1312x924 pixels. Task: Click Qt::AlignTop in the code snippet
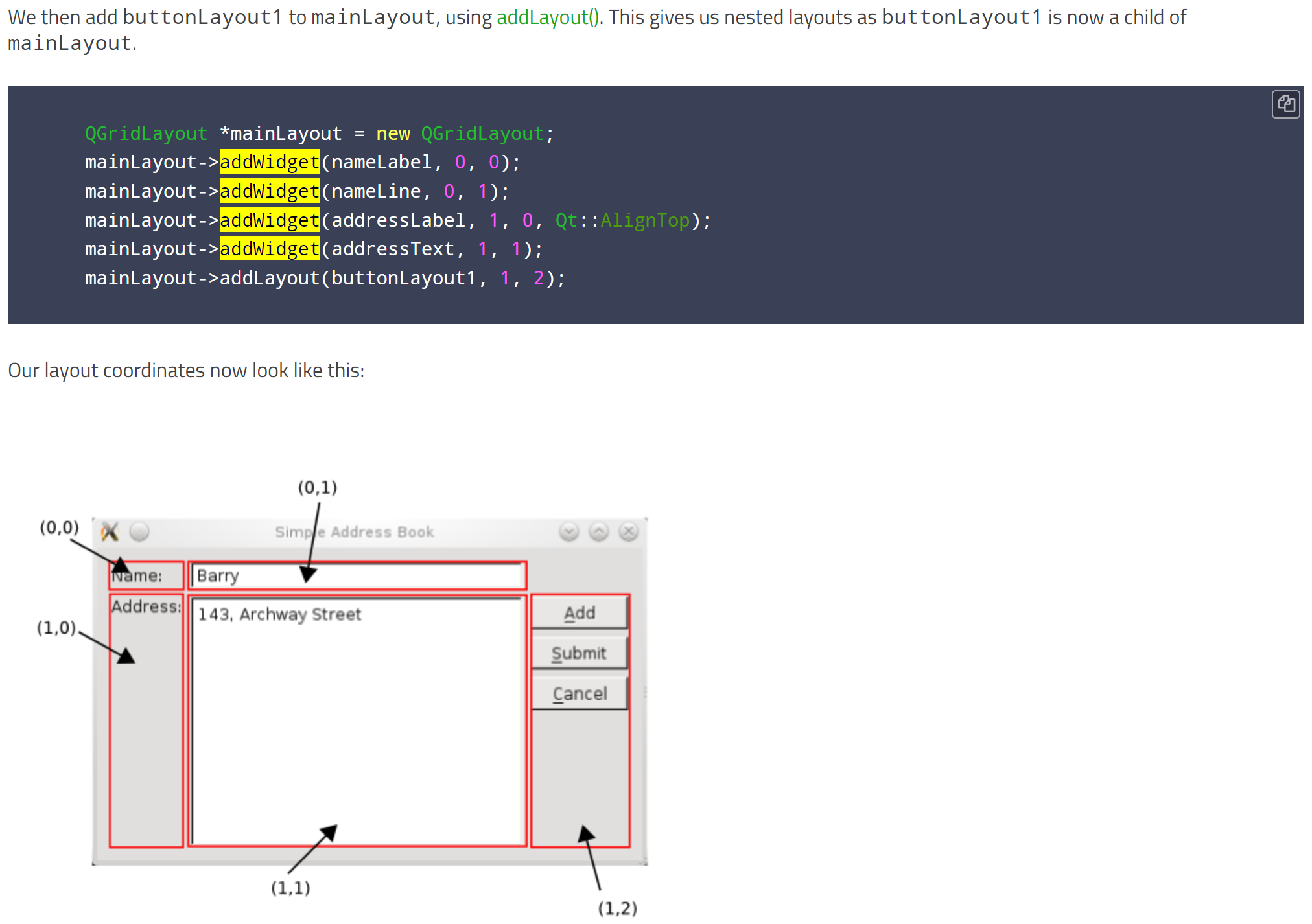click(x=622, y=220)
